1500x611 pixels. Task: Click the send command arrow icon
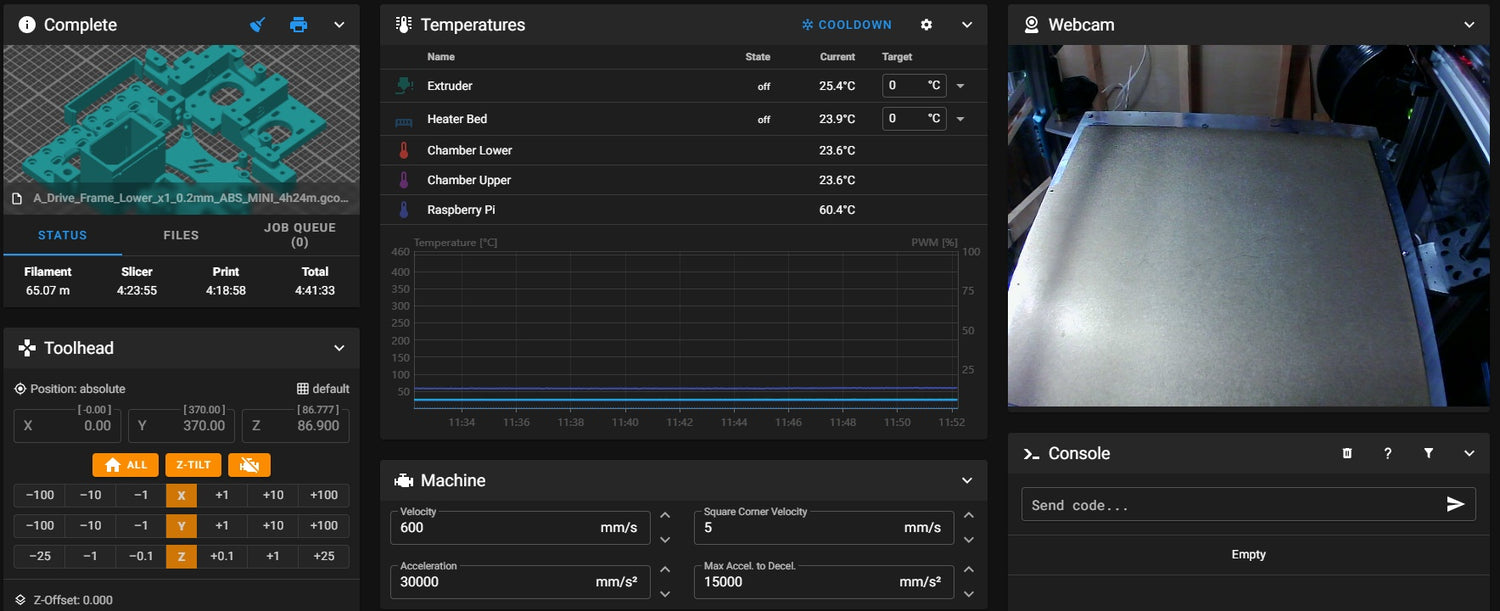coord(1455,505)
